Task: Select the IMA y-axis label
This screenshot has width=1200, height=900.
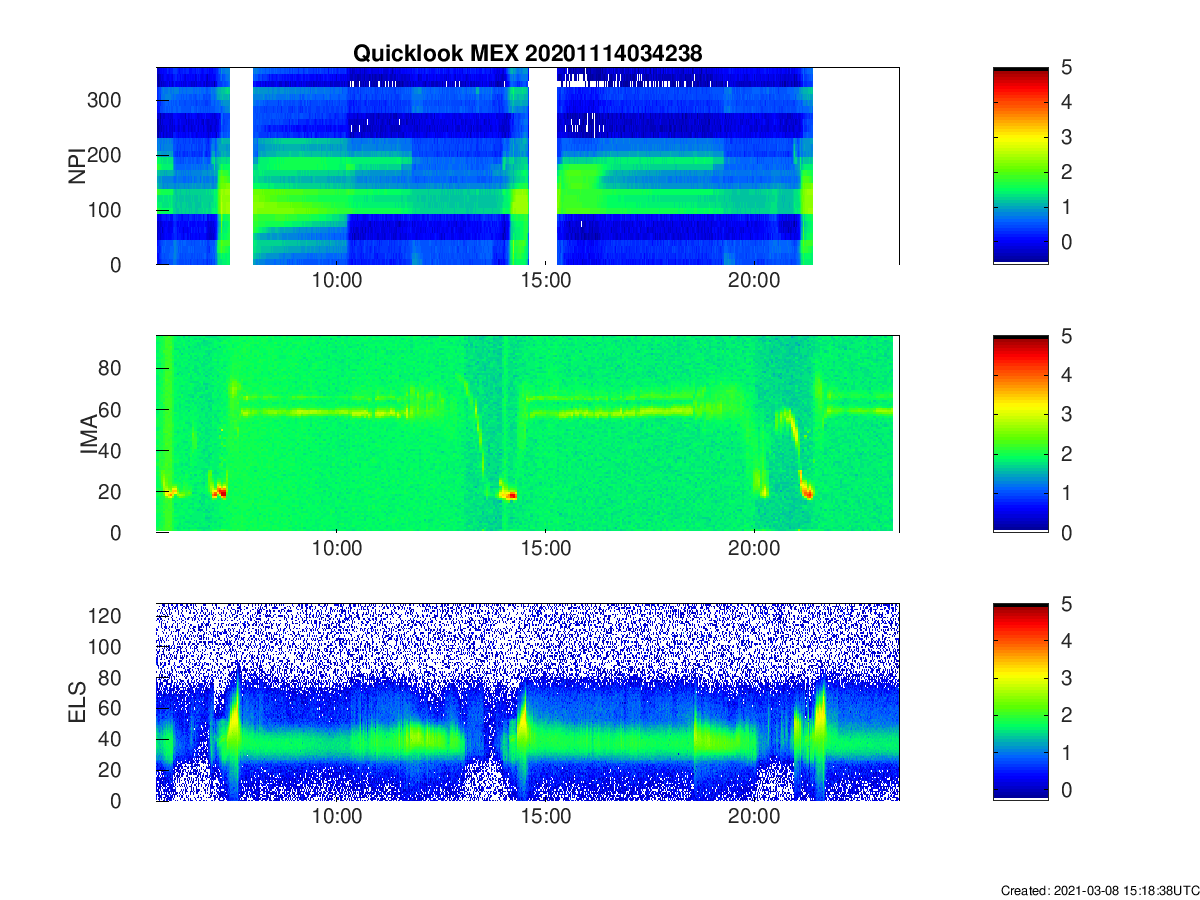Action: coord(89,434)
